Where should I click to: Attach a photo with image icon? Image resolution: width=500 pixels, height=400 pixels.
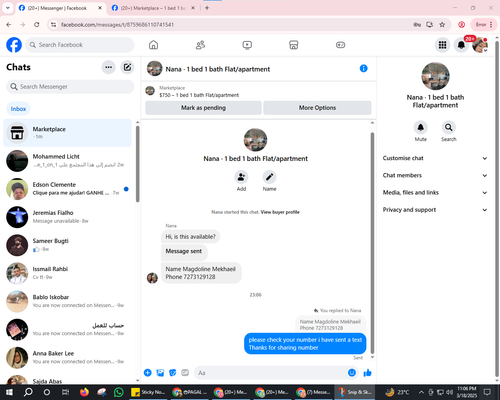point(160,373)
